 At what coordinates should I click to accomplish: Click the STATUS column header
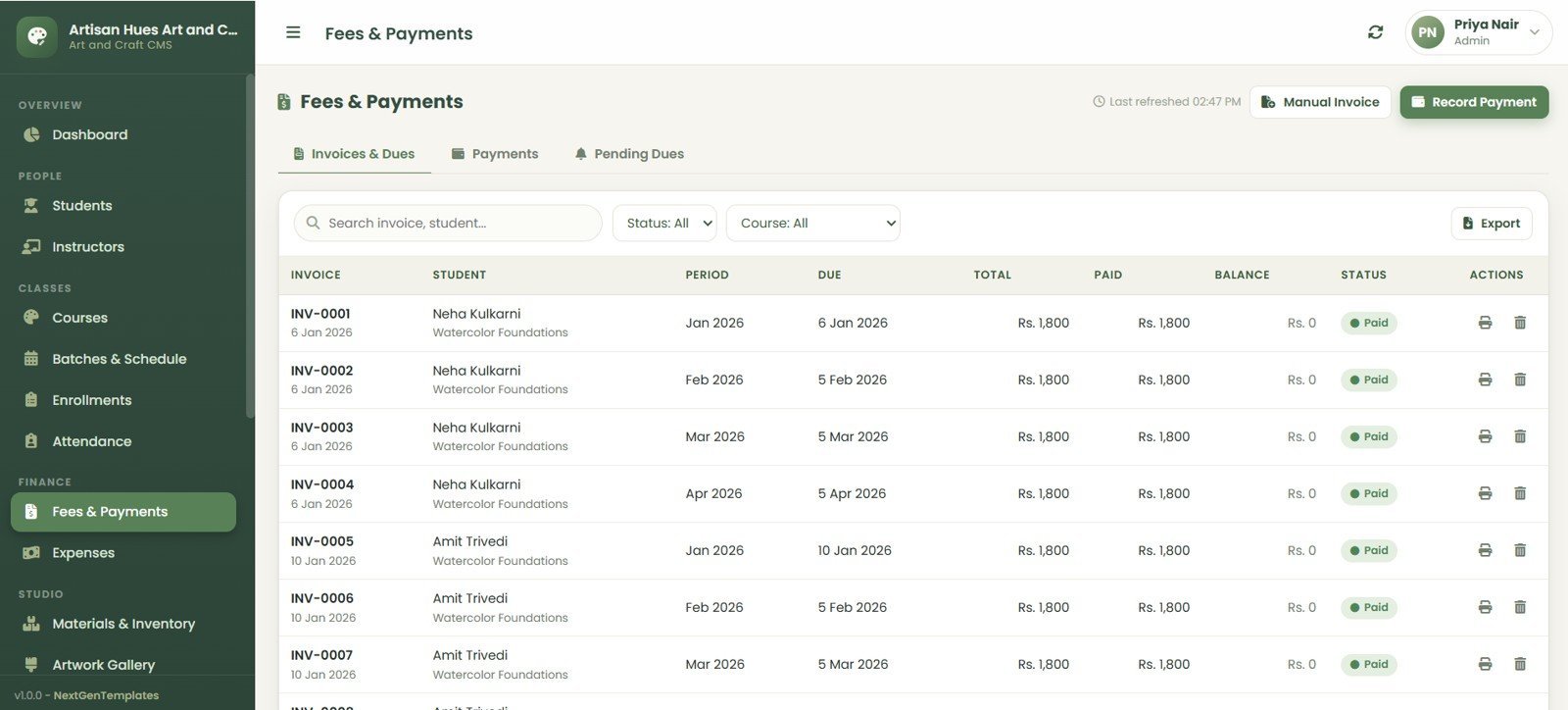tap(1363, 275)
